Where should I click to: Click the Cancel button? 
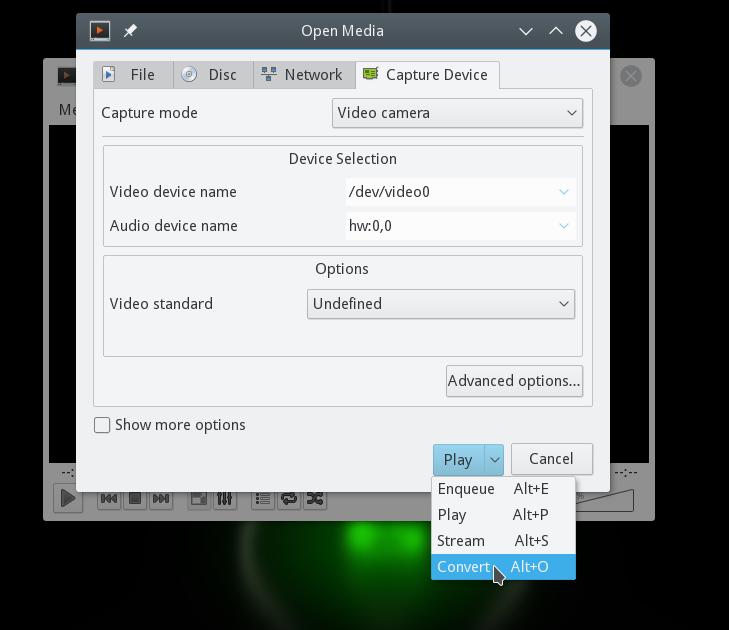click(x=551, y=459)
